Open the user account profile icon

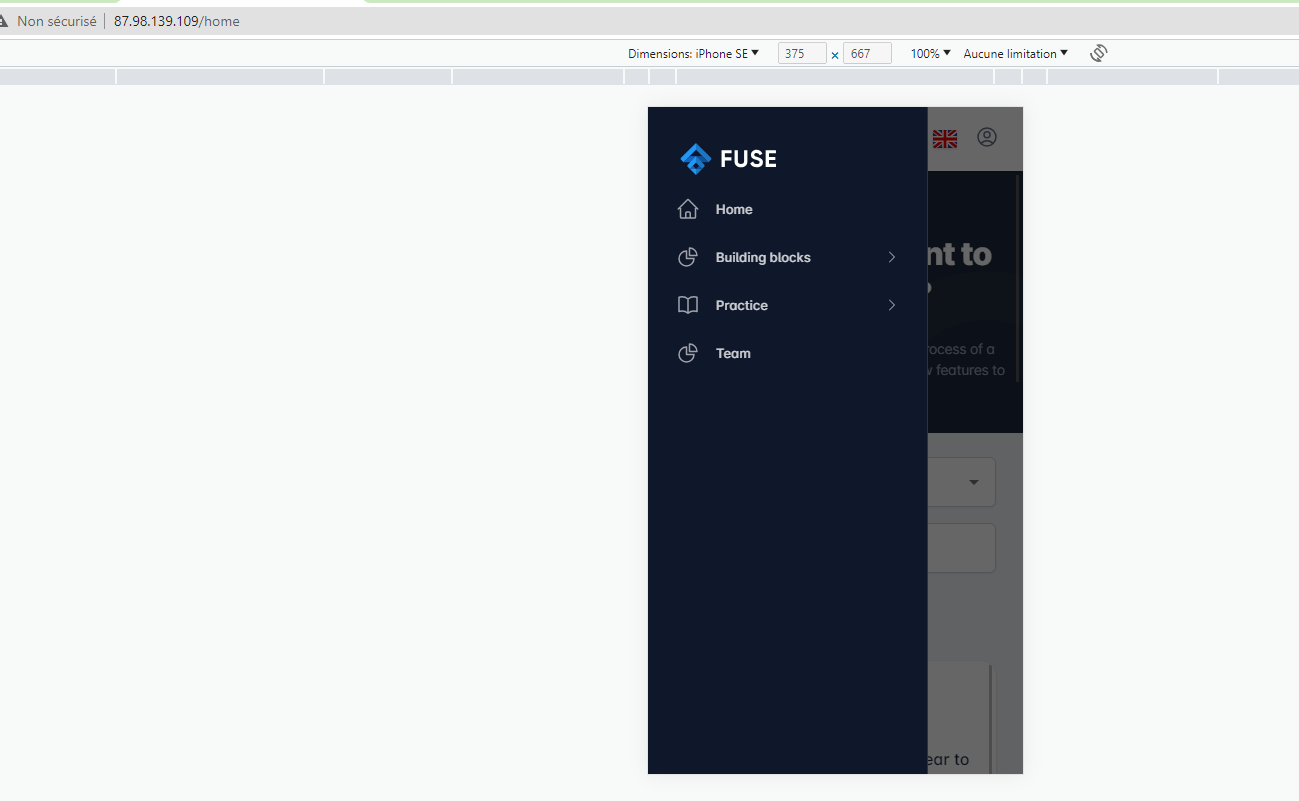pyautogui.click(x=987, y=138)
